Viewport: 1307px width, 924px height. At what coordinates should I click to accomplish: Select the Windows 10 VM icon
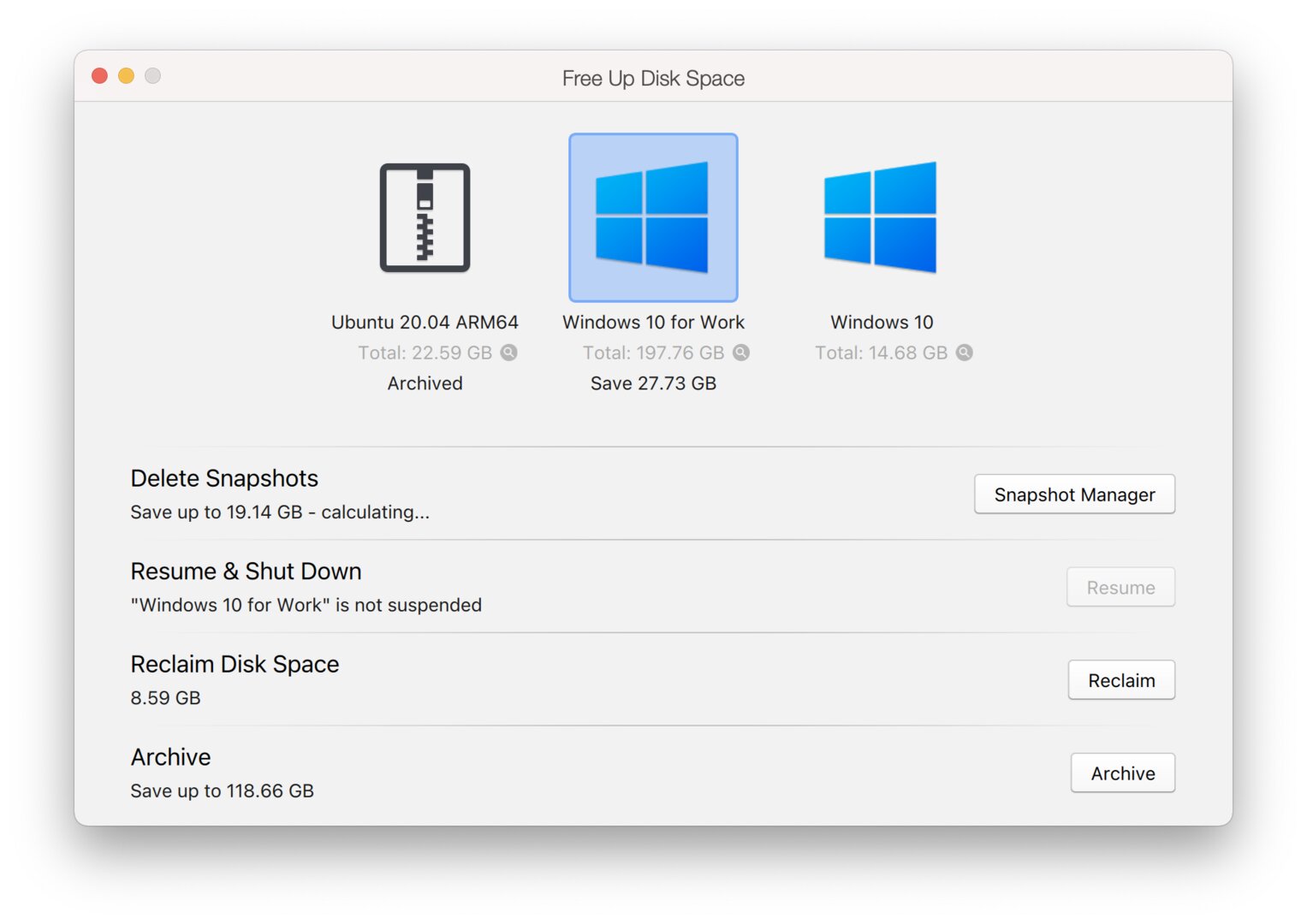[x=881, y=217]
